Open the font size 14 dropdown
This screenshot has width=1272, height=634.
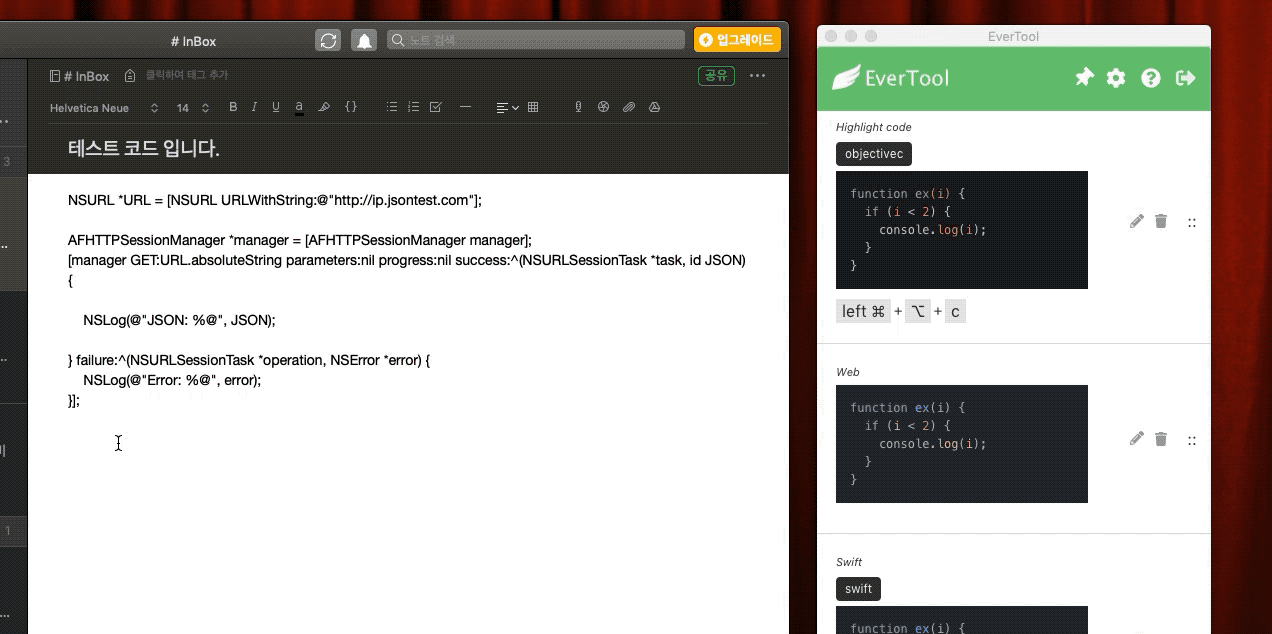tap(192, 107)
